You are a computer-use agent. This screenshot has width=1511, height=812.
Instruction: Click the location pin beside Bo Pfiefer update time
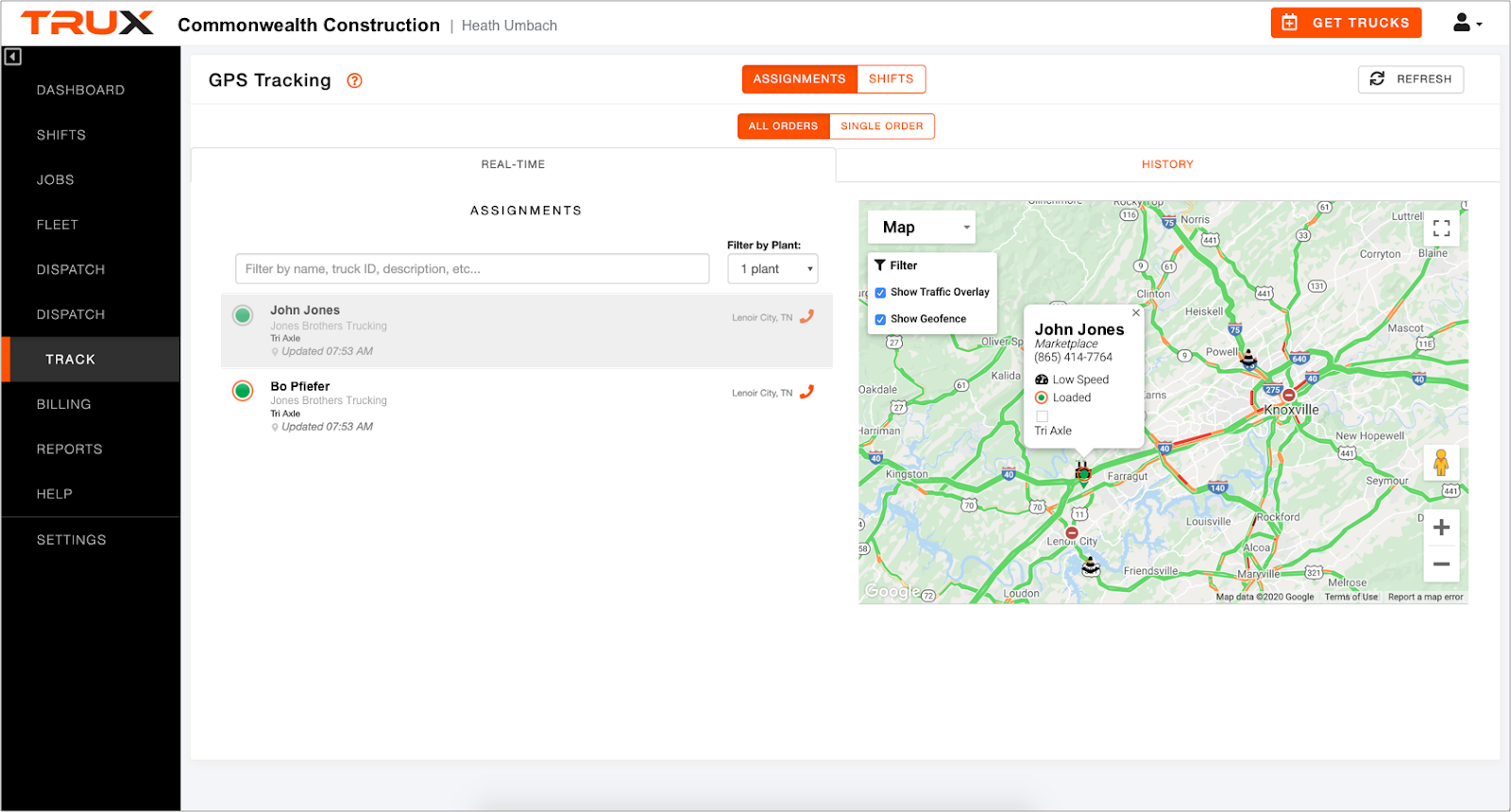[275, 428]
